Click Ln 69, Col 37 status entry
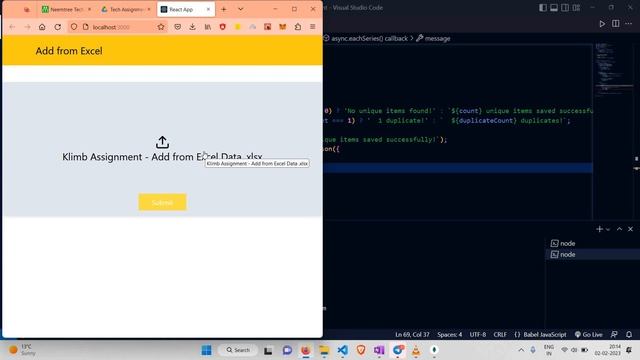 (412, 335)
